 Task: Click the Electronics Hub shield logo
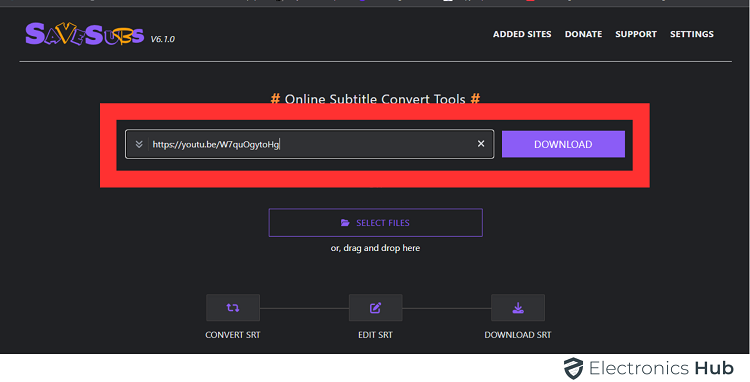573,369
